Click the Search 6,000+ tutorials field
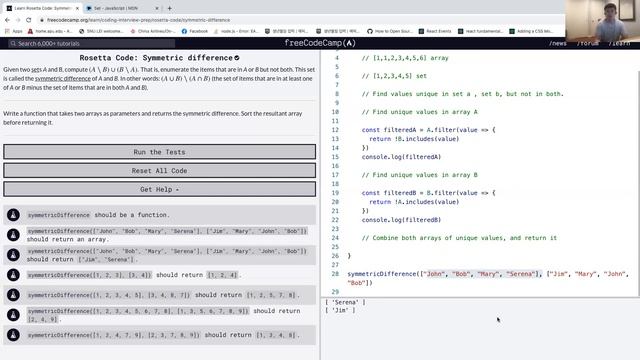The height and width of the screenshot is (360, 640). (x=91, y=43)
